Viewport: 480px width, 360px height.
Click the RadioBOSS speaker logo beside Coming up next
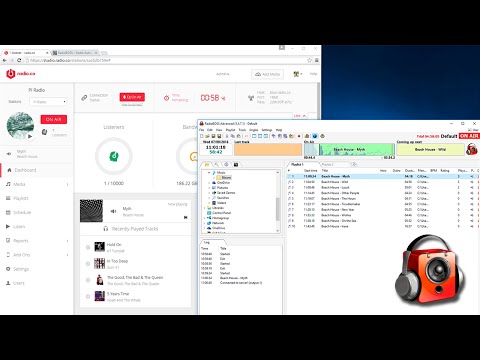[x=472, y=149]
